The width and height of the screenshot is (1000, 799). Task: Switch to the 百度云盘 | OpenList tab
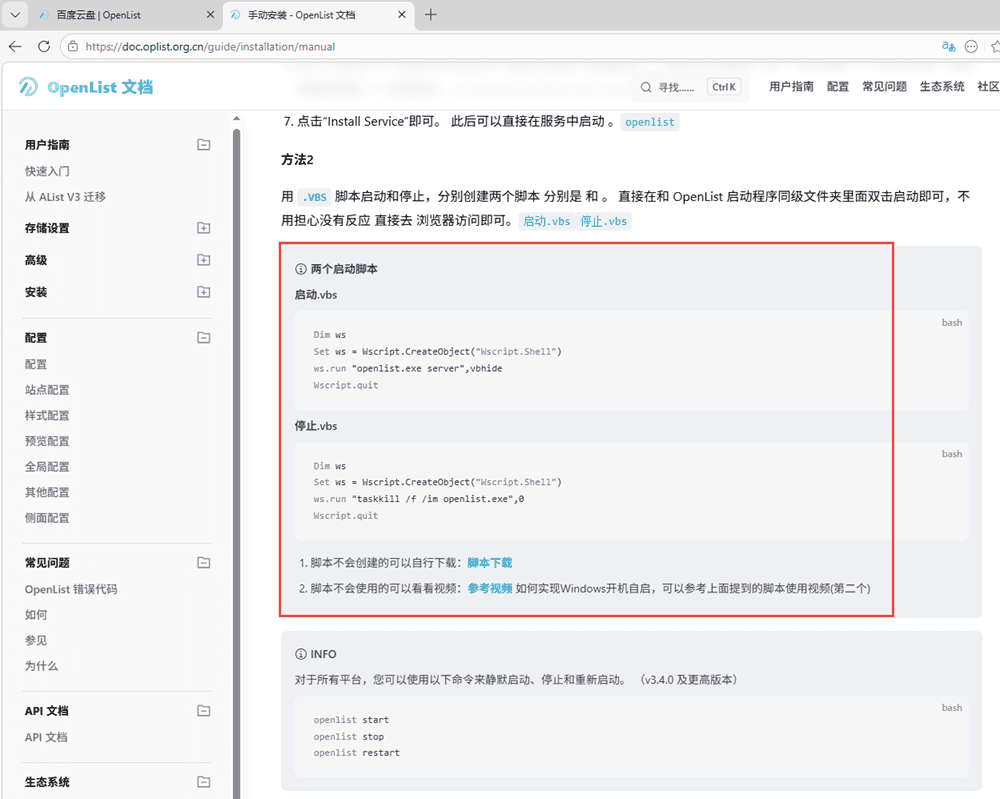110,15
